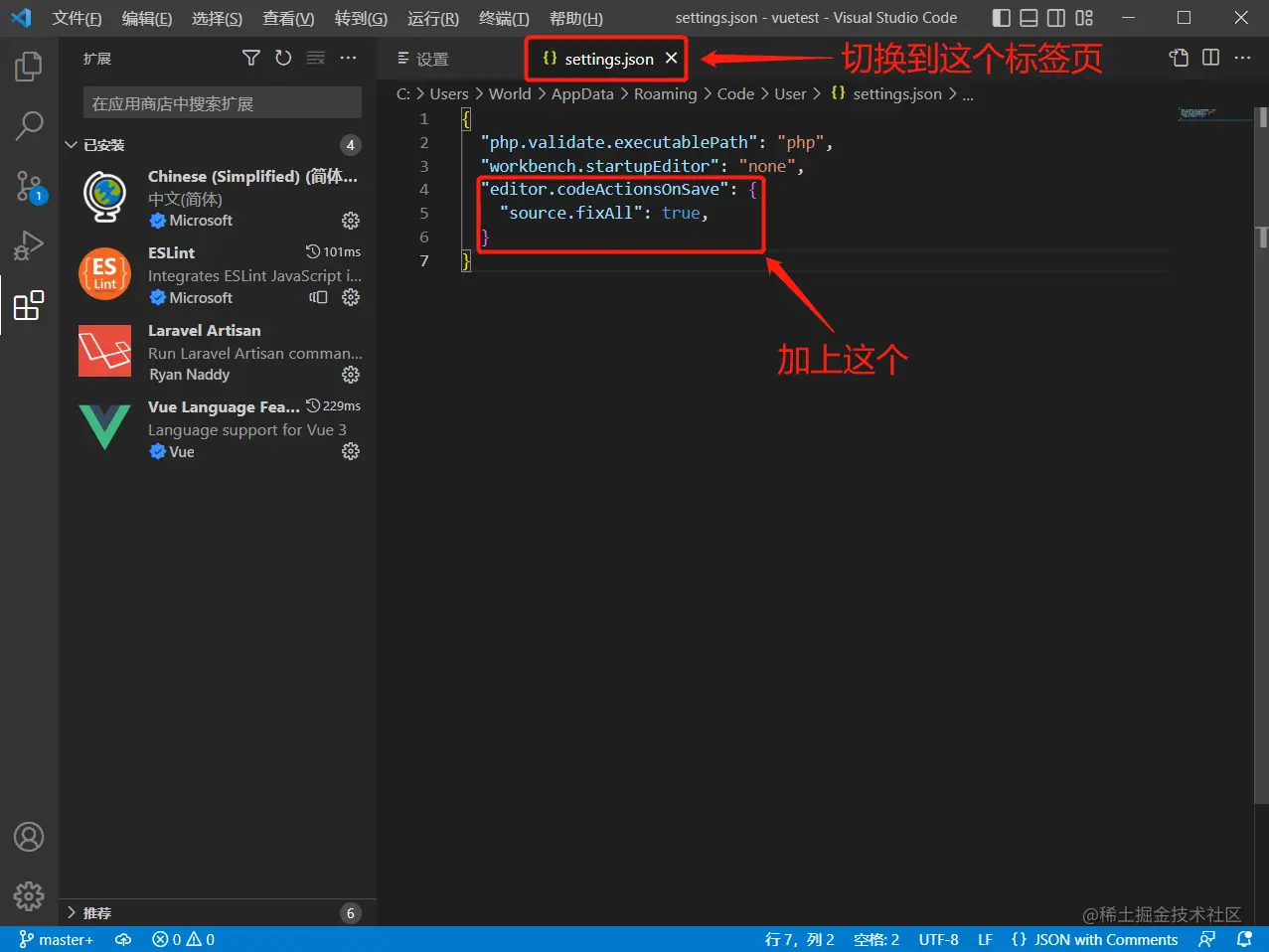Select World in the breadcrumb path
Viewport: 1269px width, 952px height.
coord(510,93)
